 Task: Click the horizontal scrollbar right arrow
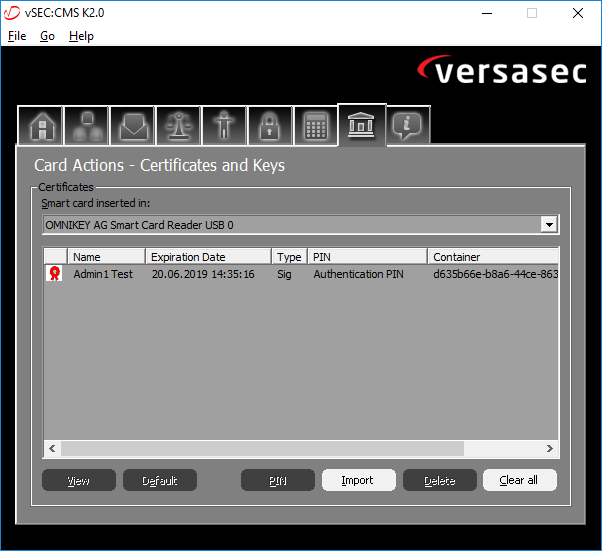pos(550,449)
